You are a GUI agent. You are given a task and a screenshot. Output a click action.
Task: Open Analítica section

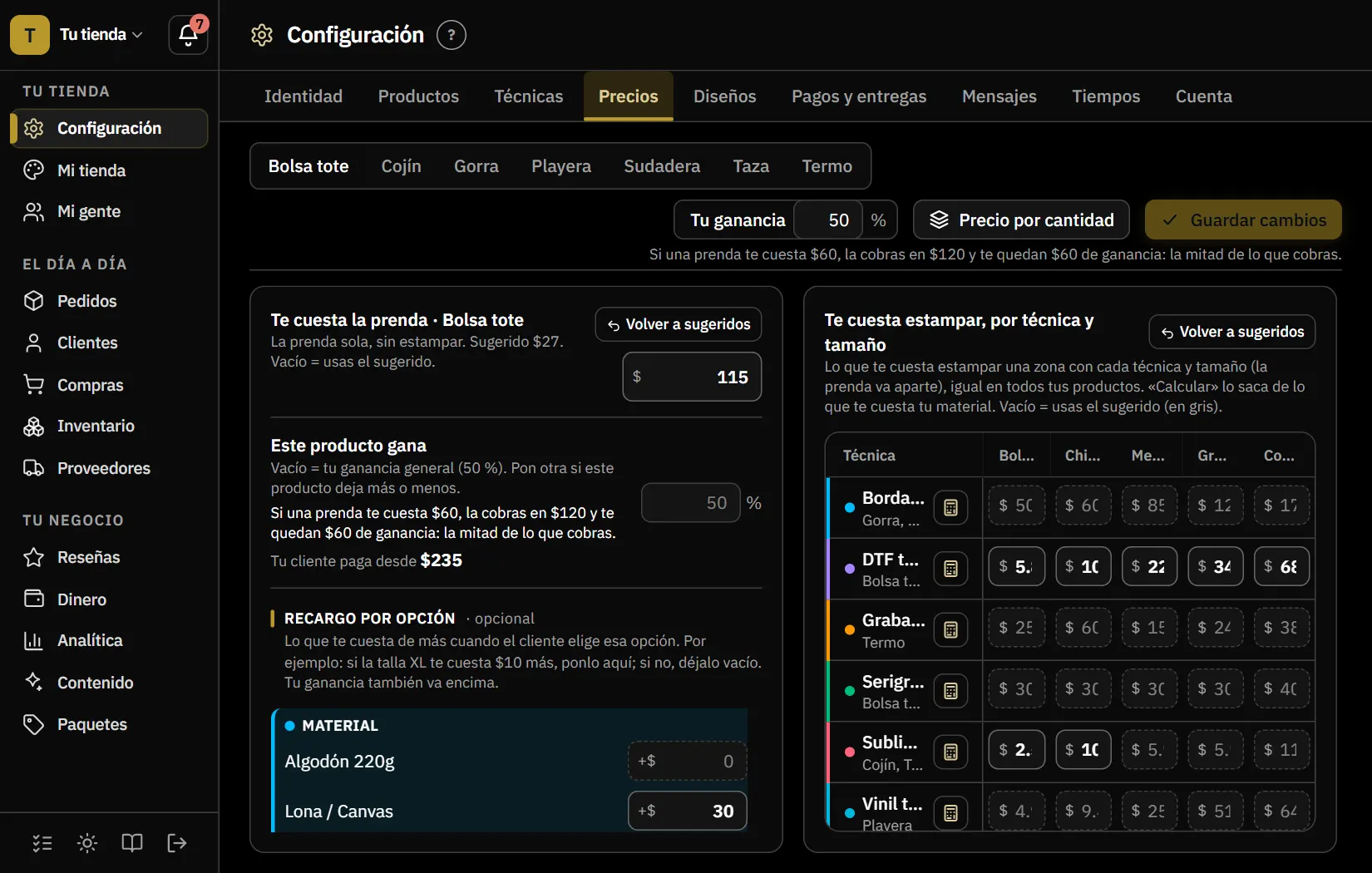point(109,640)
